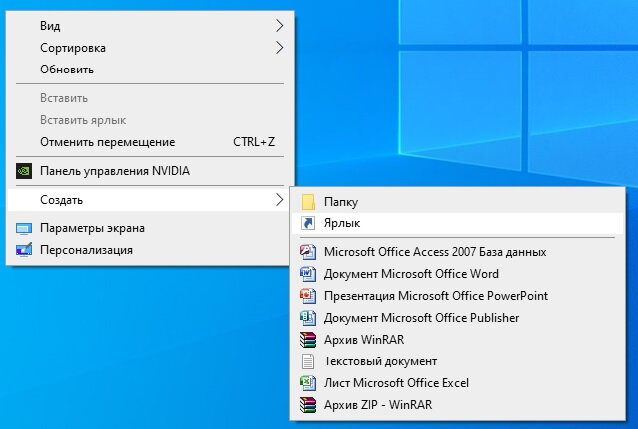Viewport: 638px width, 429px height.
Task: Create Документ Microsoft Office Publisher
Action: pos(457,318)
